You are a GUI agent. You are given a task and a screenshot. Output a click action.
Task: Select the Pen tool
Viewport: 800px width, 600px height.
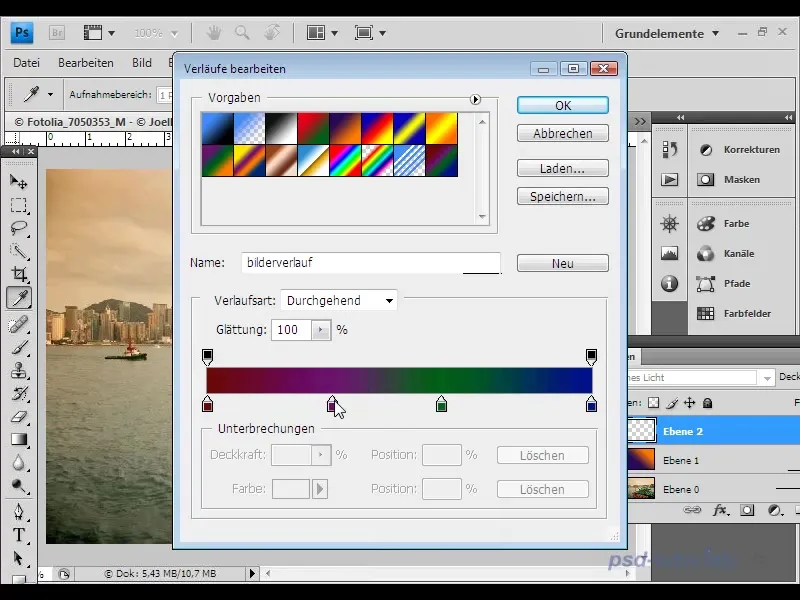[19, 512]
